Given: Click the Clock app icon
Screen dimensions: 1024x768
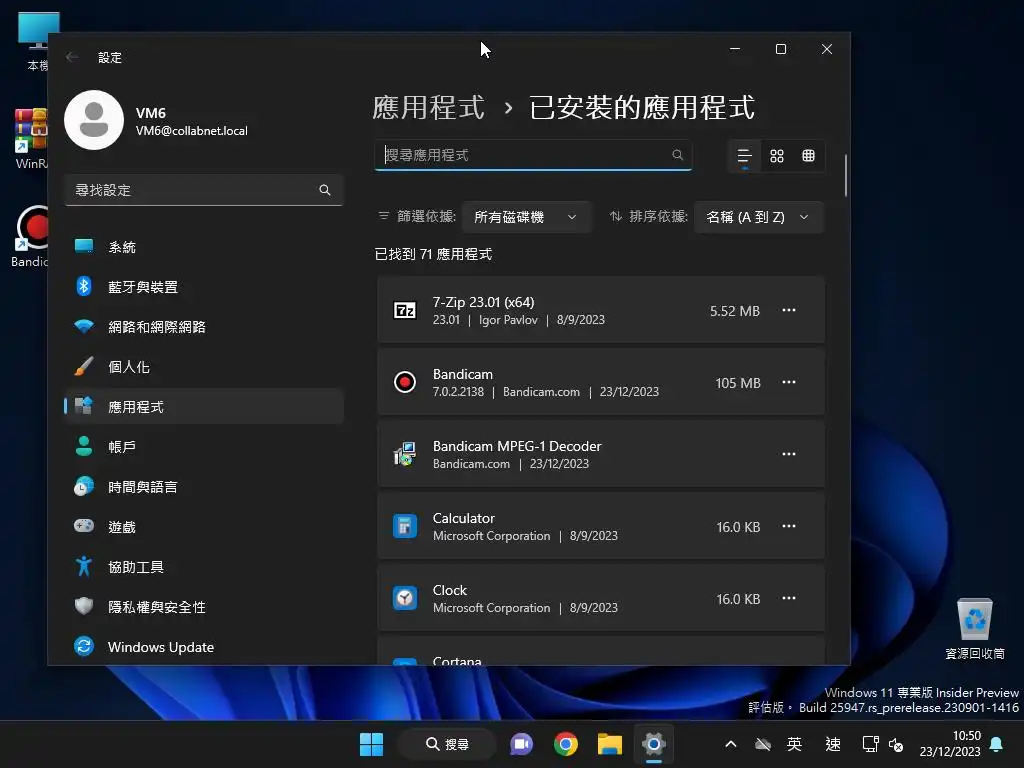Looking at the screenshot, I should (x=405, y=598).
